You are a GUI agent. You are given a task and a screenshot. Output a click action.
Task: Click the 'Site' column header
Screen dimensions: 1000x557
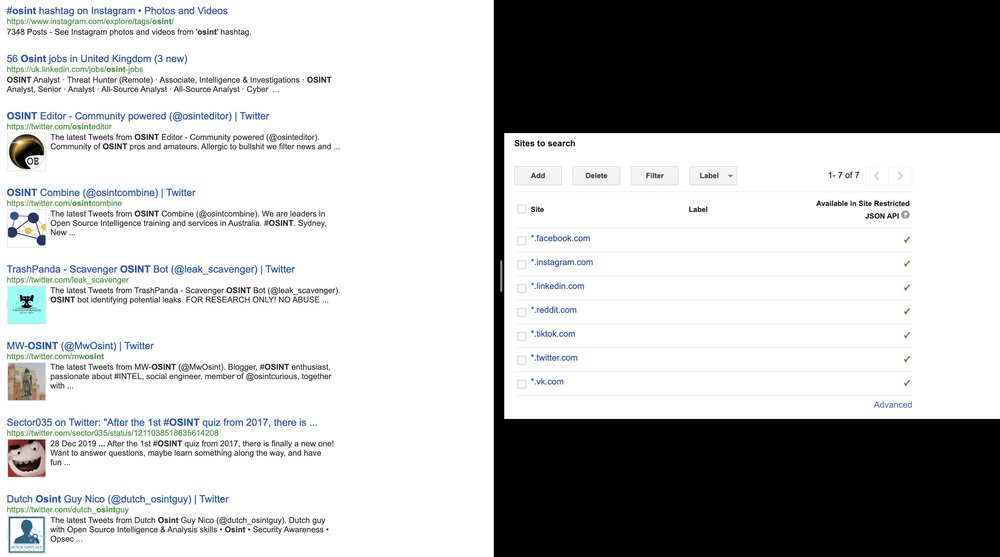click(537, 209)
